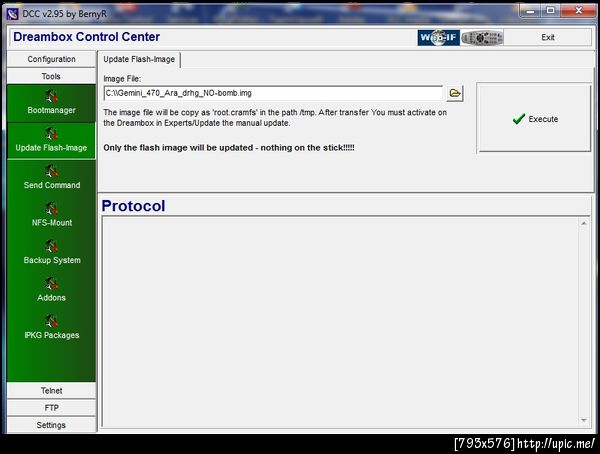Minimize the DCC window
This screenshot has height=454, width=600.
[530, 11]
